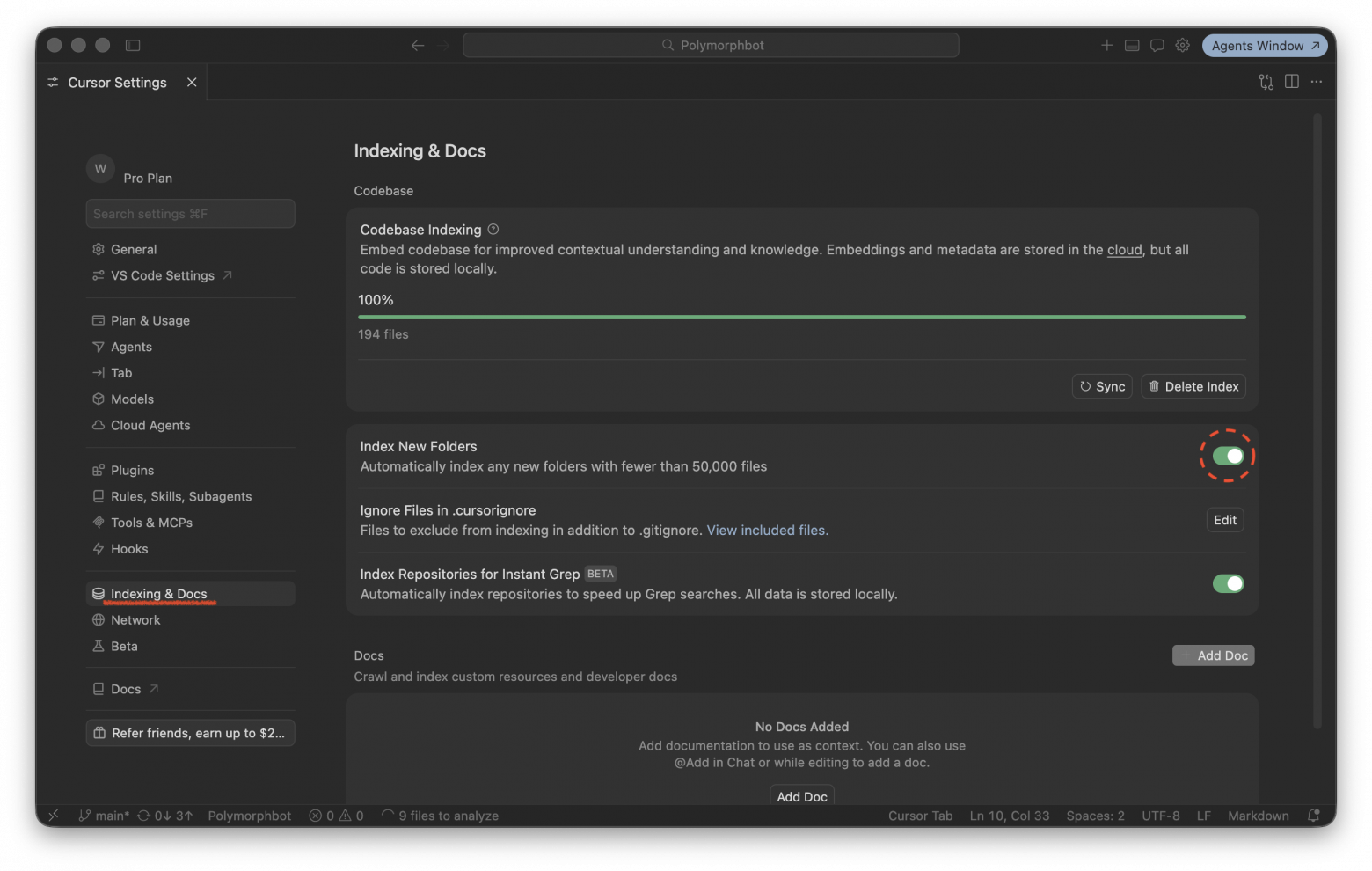The image size is (1372, 871).
Task: Click the compare changes icon beside split editor
Action: coord(1266,82)
